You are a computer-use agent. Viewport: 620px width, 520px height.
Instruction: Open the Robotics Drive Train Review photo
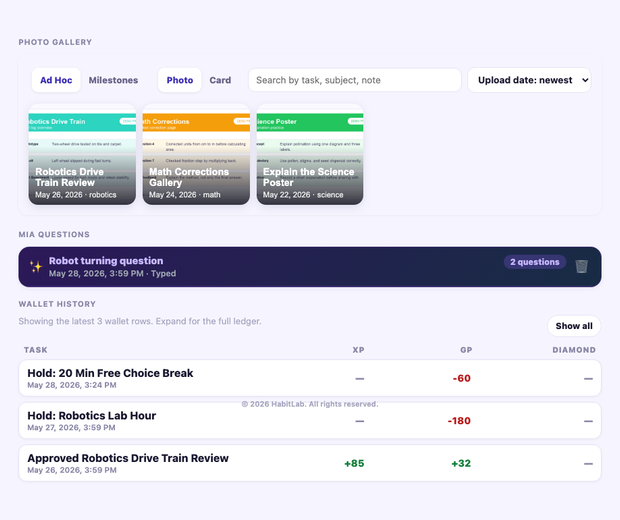[82, 155]
